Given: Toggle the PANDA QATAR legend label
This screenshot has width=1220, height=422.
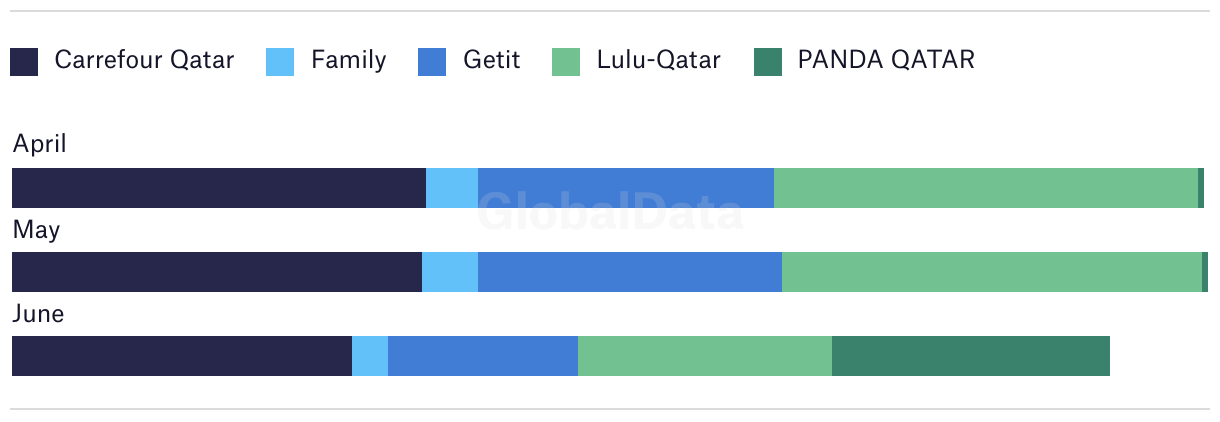Looking at the screenshot, I should click(x=886, y=60).
